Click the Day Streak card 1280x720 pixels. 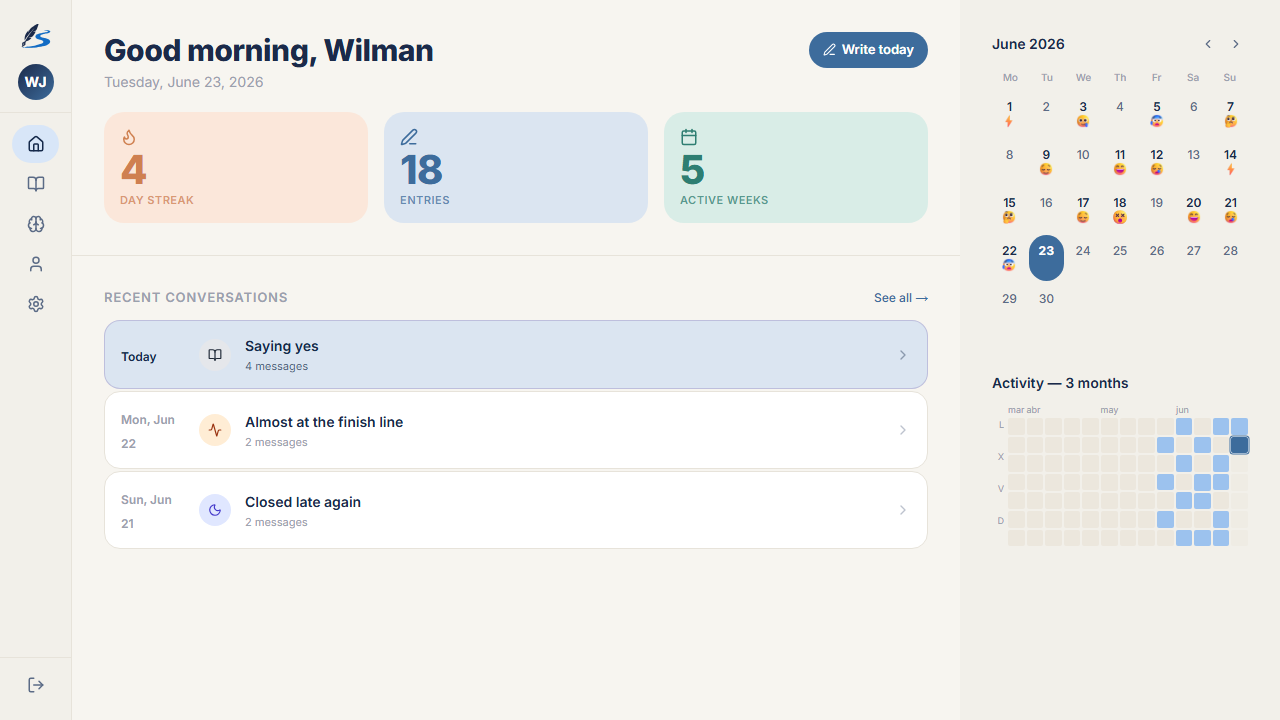tap(236, 167)
